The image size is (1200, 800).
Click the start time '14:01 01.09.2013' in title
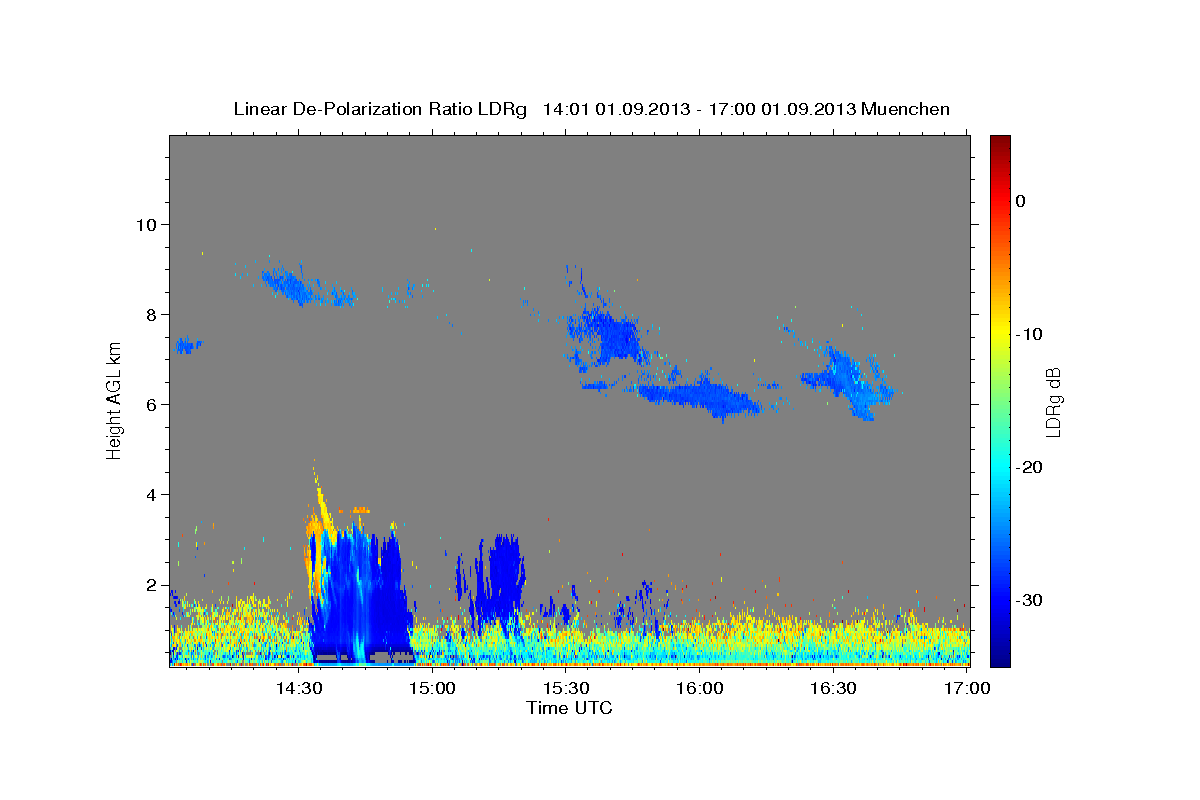616,109
